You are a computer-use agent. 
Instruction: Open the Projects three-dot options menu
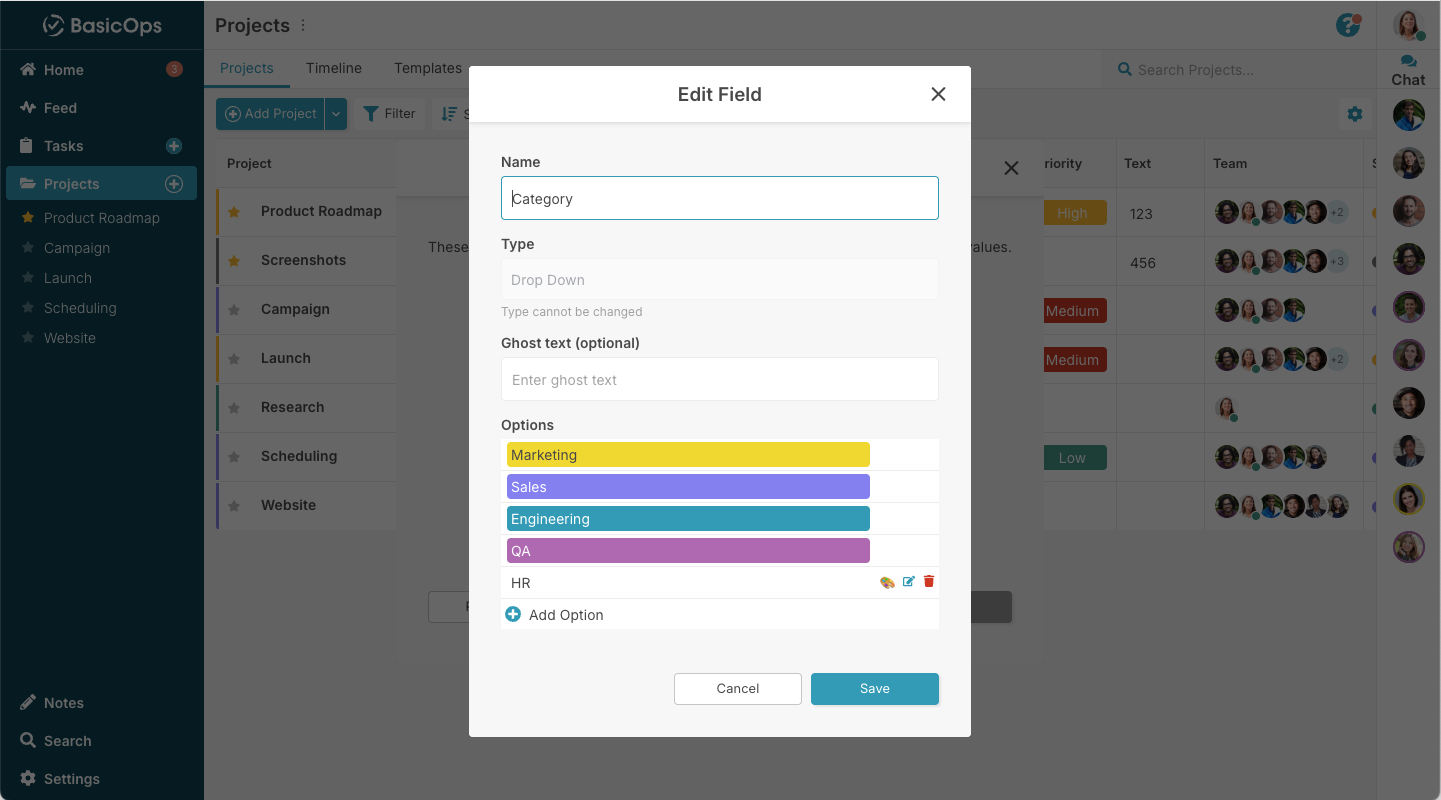(x=304, y=26)
